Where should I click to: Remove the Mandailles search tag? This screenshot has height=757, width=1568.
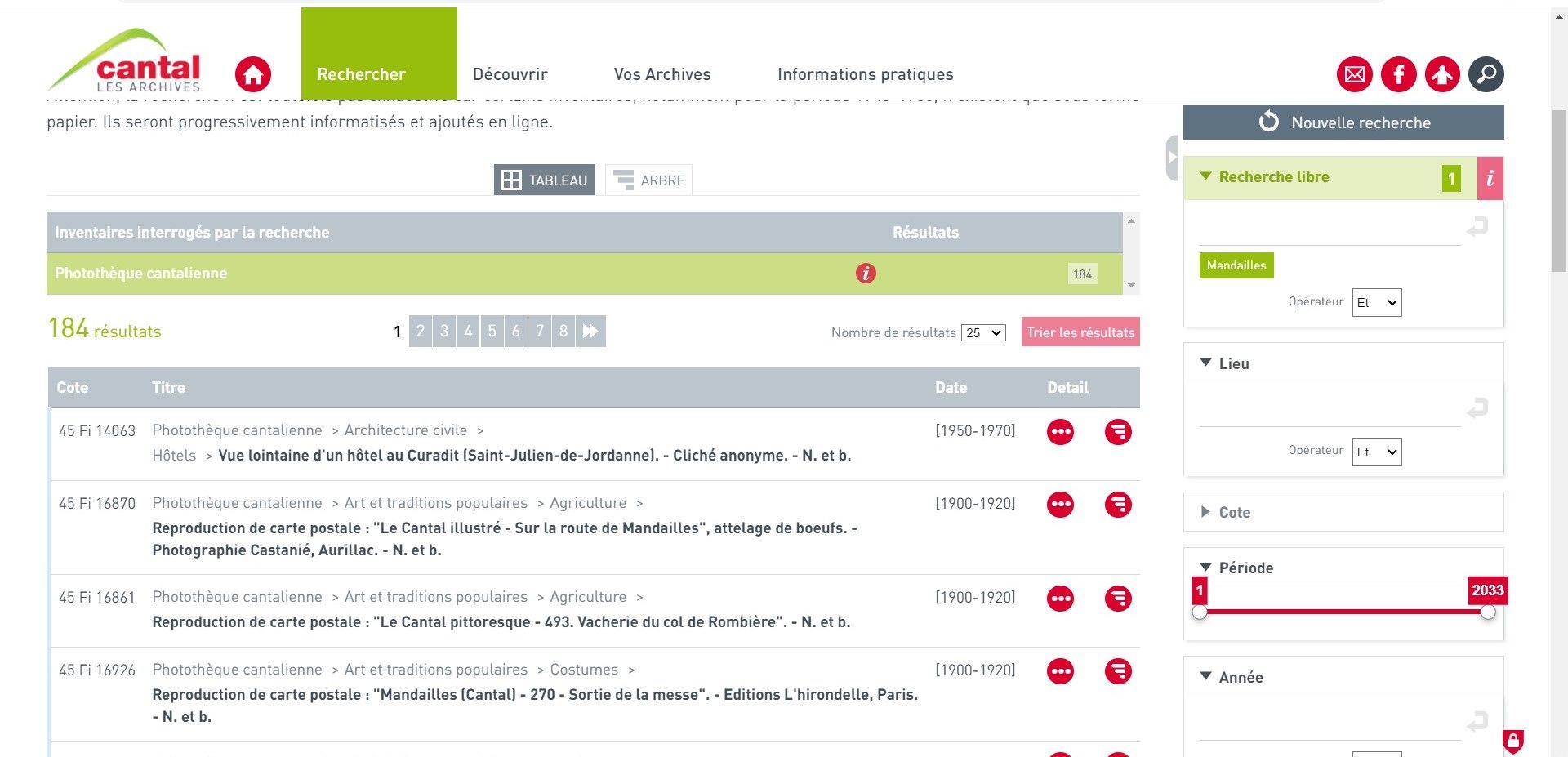pos(1236,265)
